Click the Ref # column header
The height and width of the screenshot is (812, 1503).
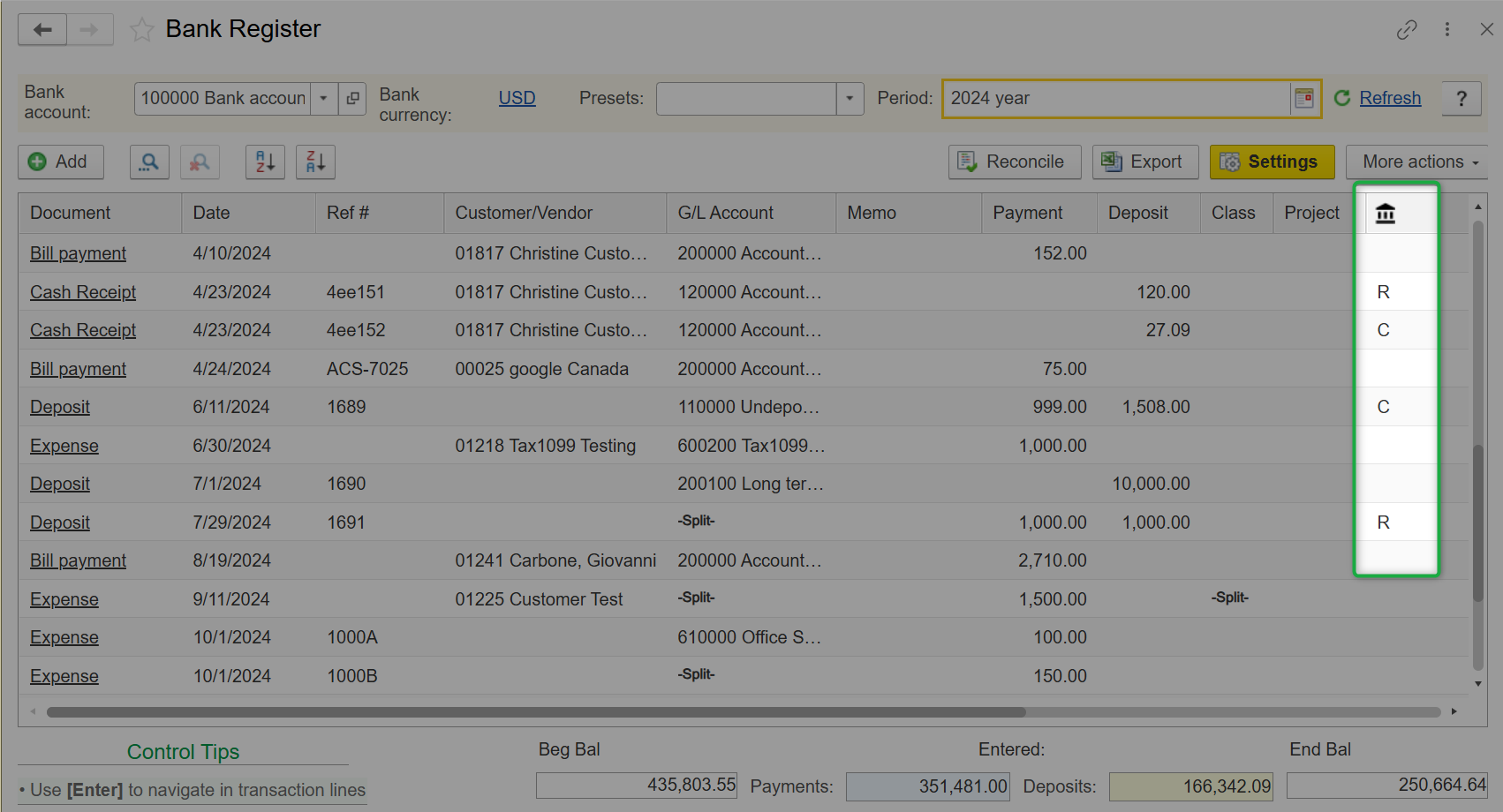click(380, 214)
